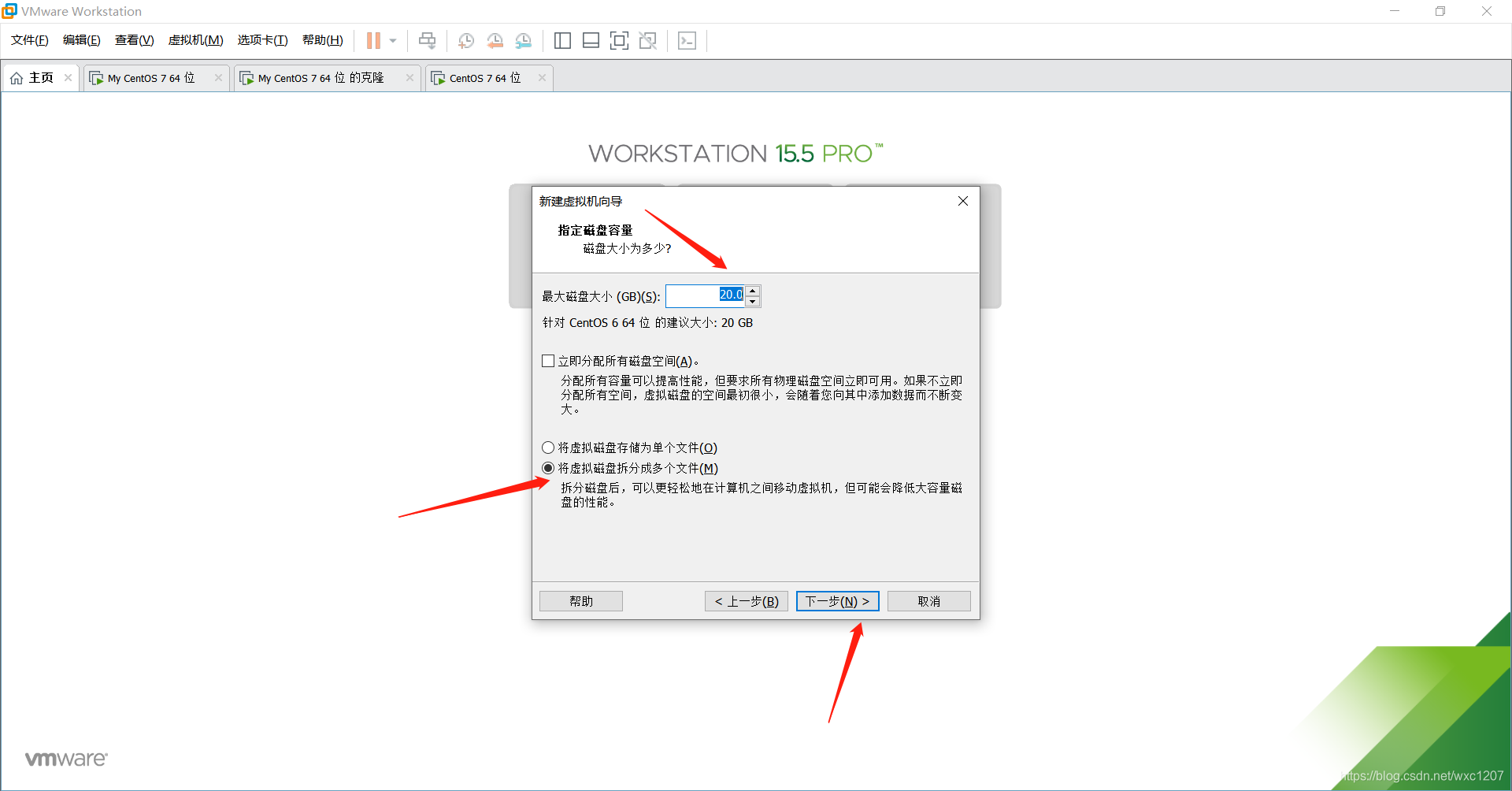
Task: Click VM icon on the 的克隆 tab
Action: [246, 78]
